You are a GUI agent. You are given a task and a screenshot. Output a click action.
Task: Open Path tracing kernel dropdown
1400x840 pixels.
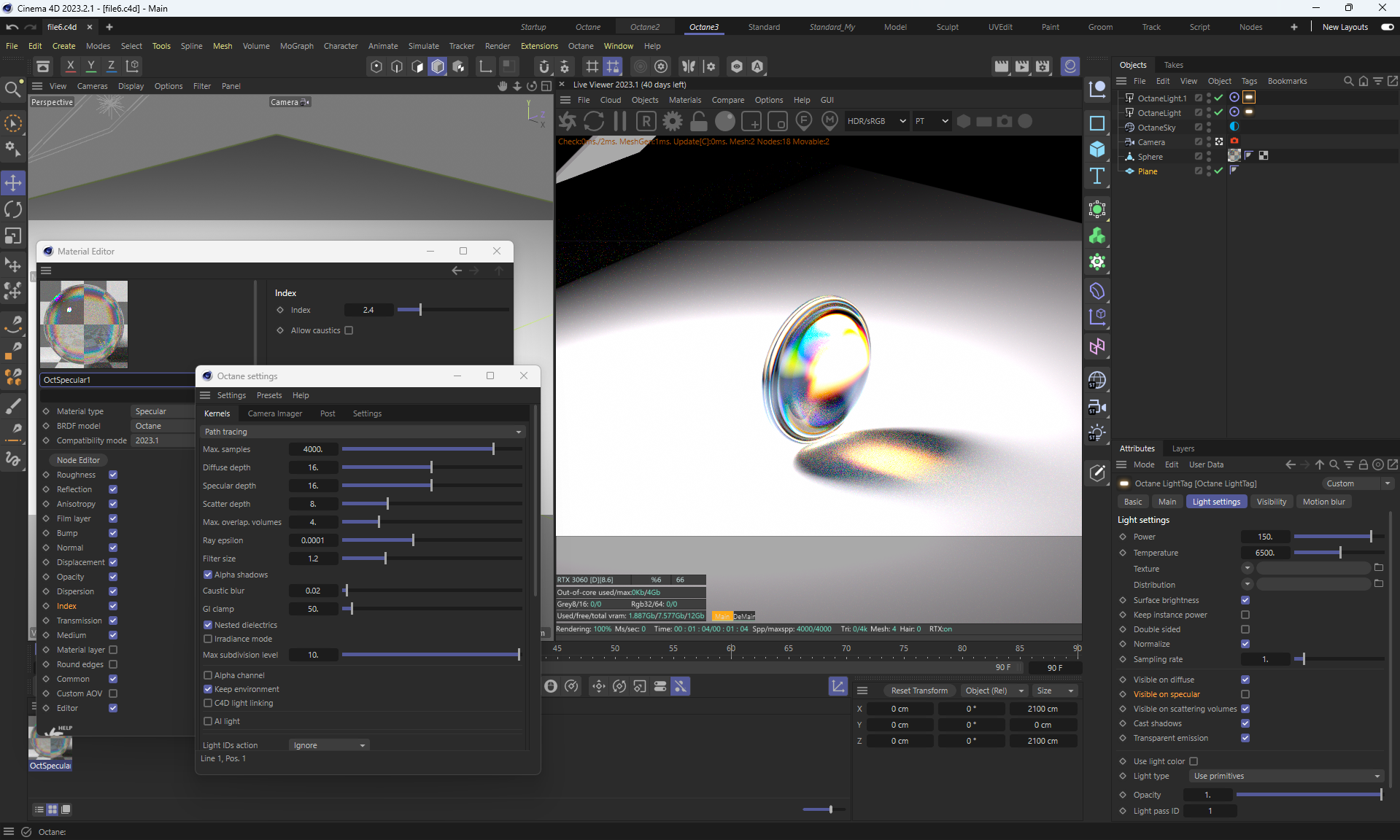363,432
